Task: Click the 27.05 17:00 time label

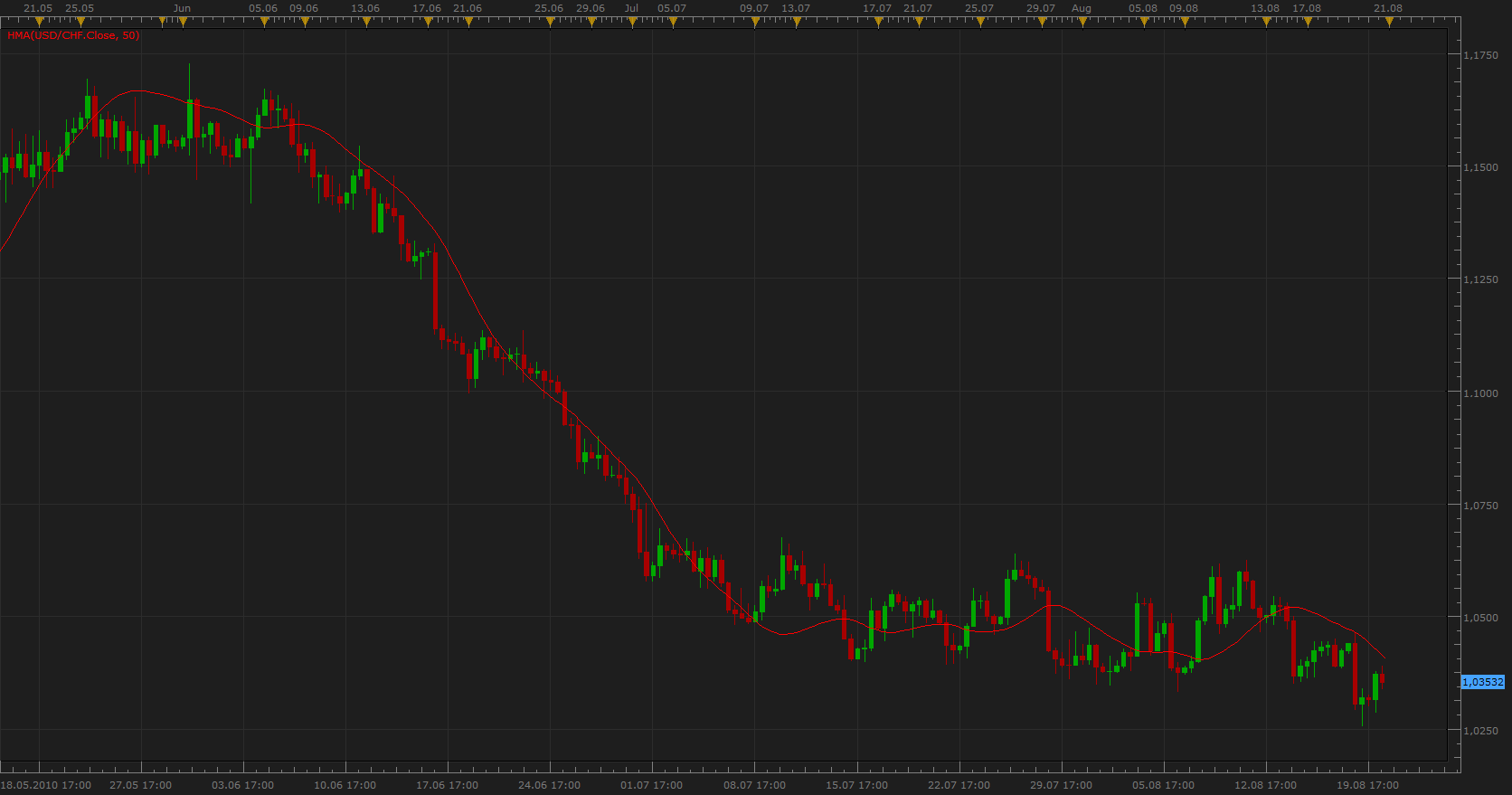Action: [x=140, y=785]
